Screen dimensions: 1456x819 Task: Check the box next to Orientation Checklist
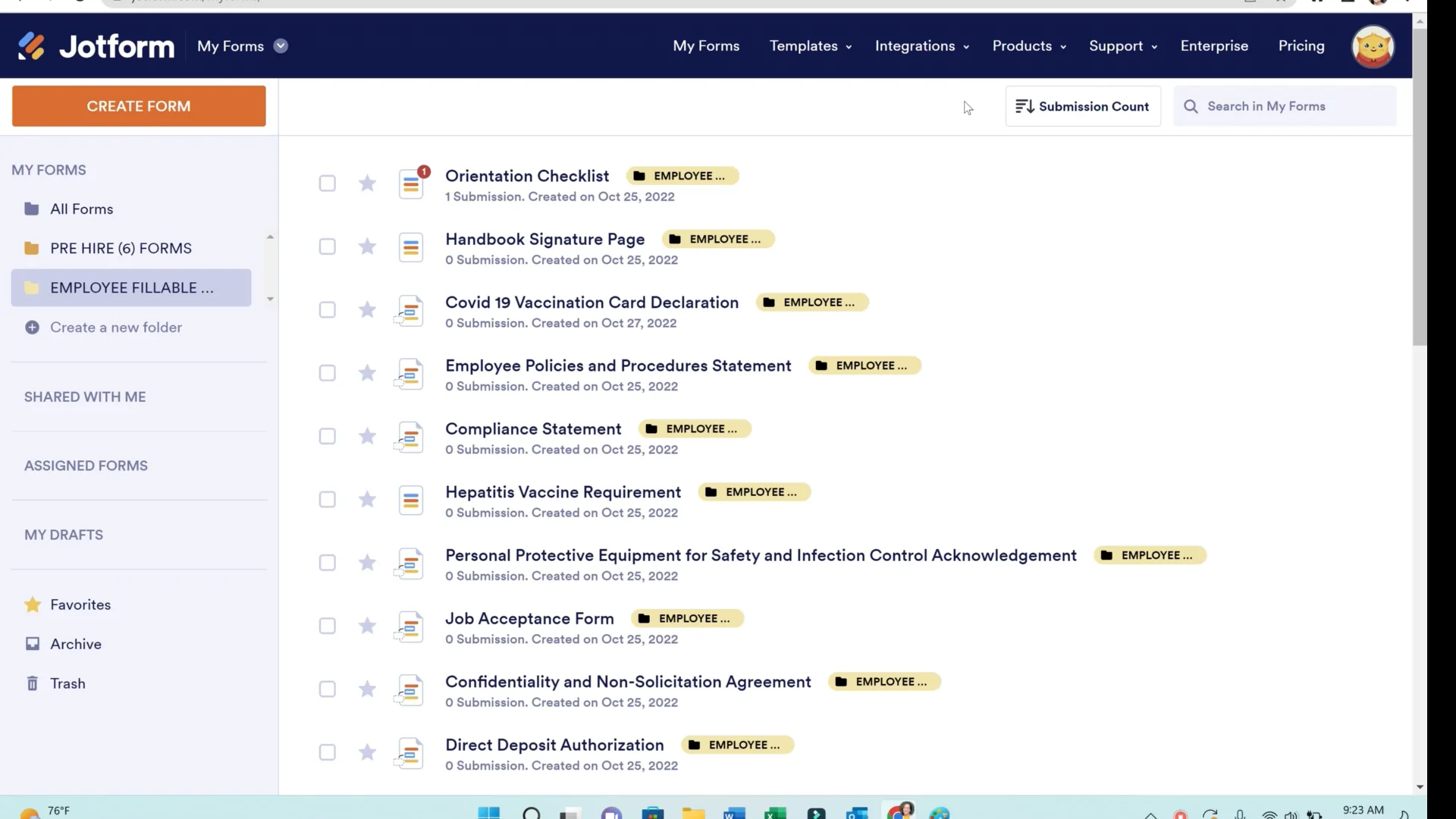327,183
